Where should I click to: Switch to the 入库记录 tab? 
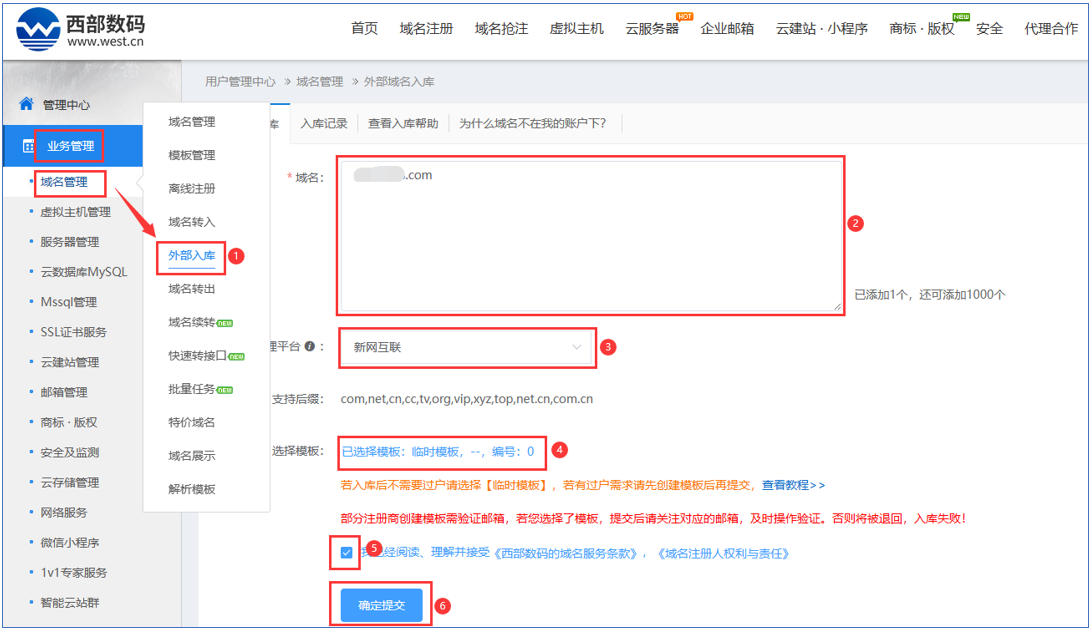(x=324, y=124)
